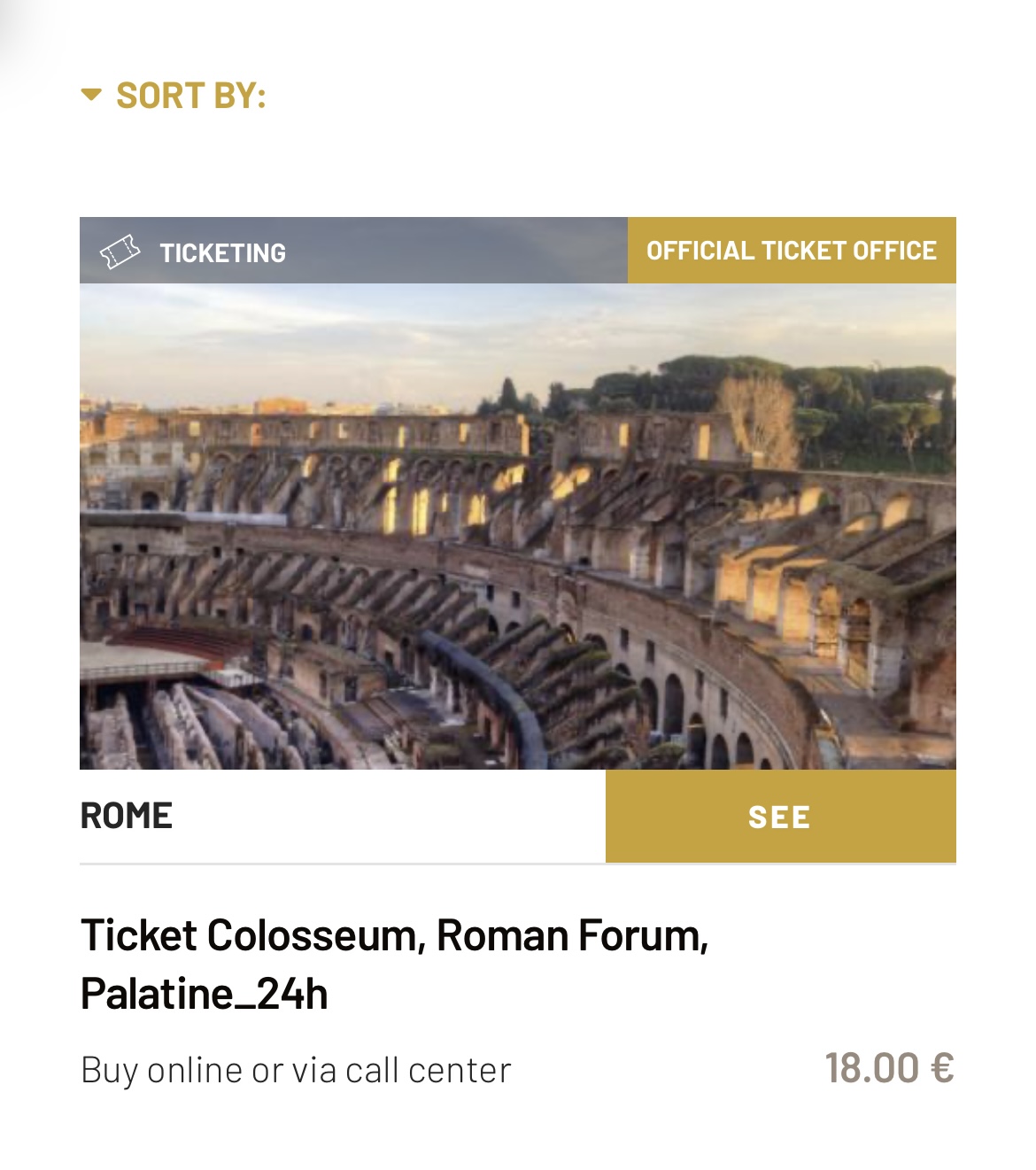The height and width of the screenshot is (1170, 1036).
Task: Click the OFFICIAL TICKET OFFICE badge
Action: click(x=791, y=251)
